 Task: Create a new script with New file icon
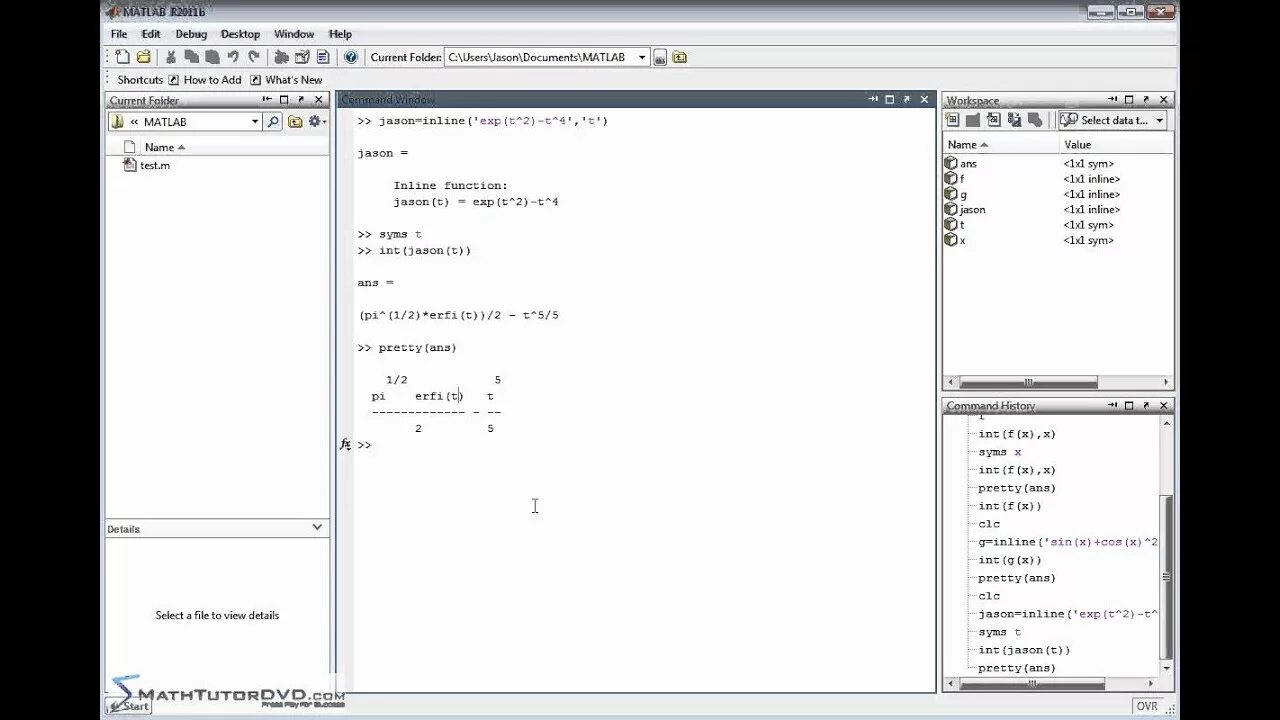click(x=122, y=57)
